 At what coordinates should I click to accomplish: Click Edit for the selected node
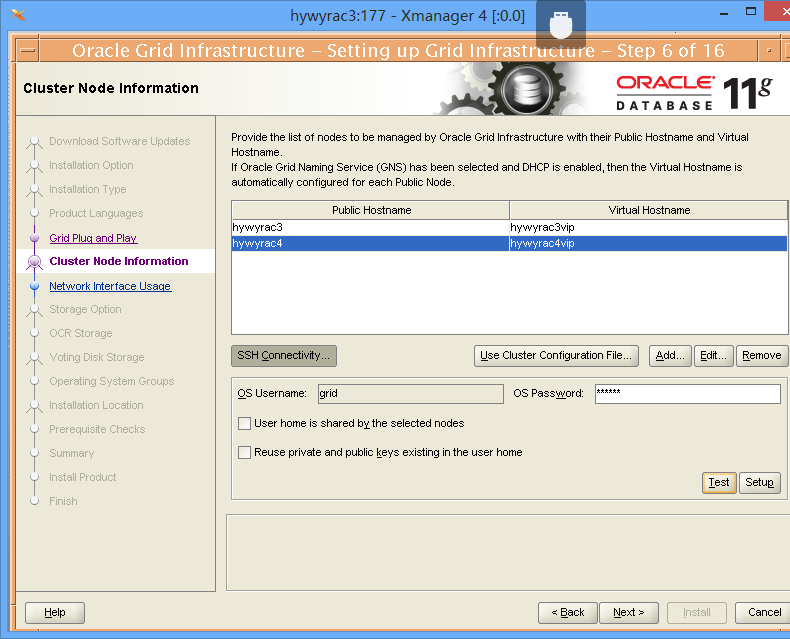(x=713, y=356)
